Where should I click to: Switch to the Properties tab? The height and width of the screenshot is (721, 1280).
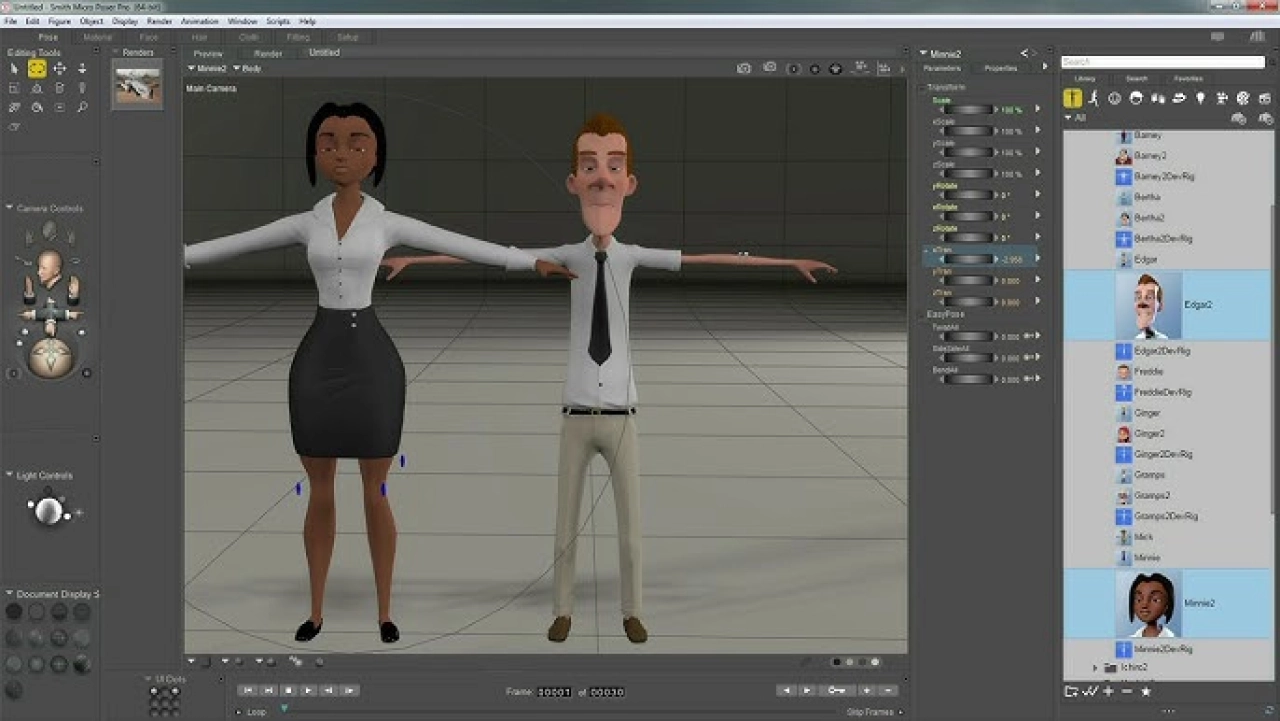(x=1001, y=68)
